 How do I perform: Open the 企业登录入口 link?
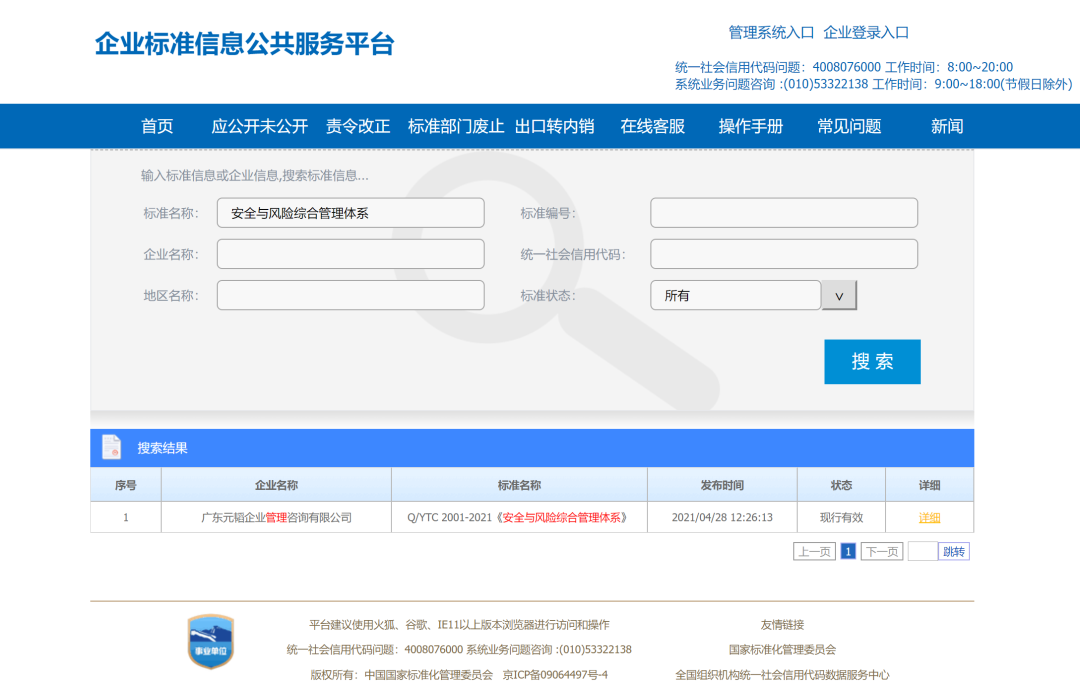click(x=866, y=32)
